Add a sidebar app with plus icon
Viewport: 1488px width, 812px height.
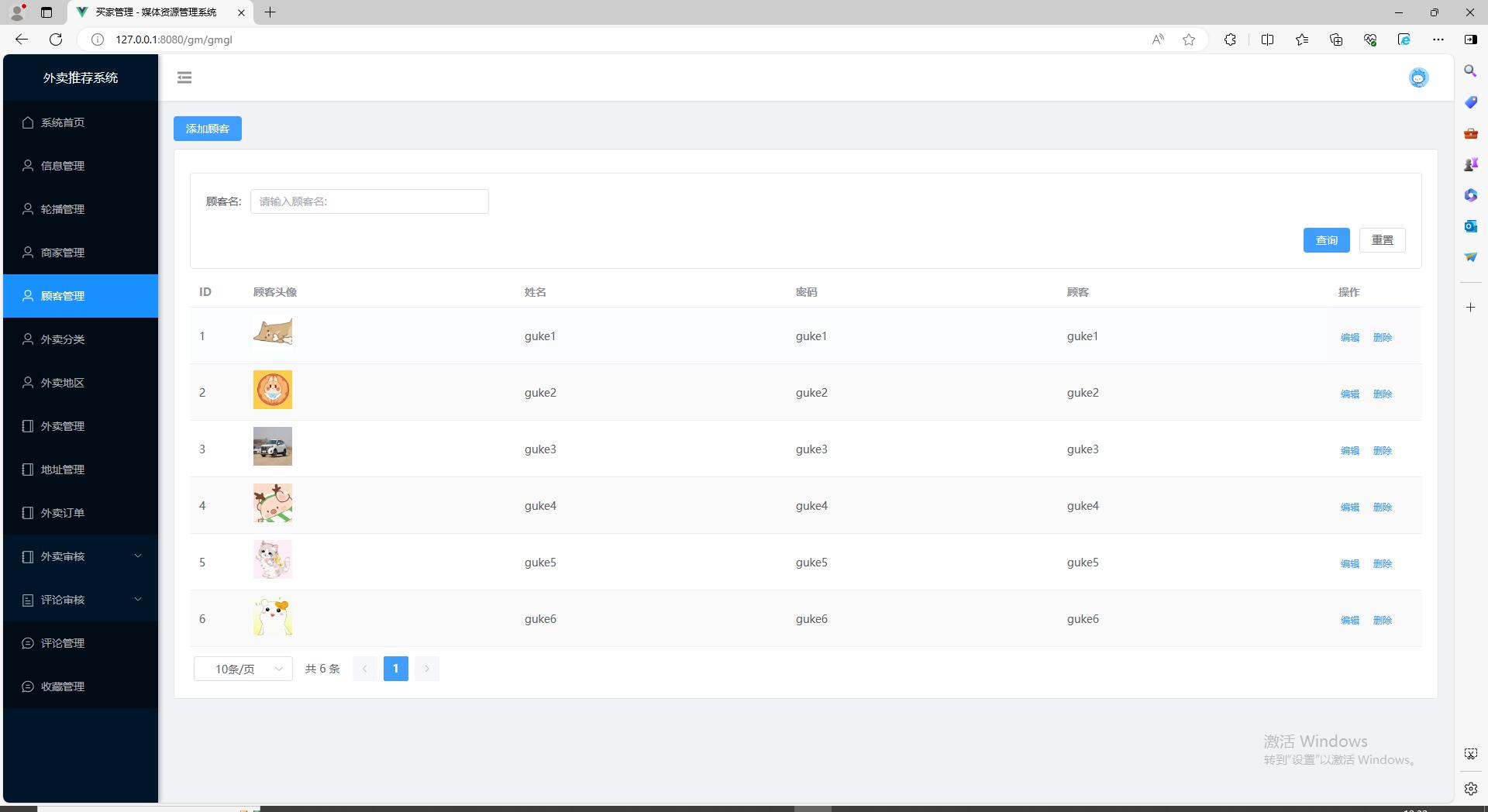point(1471,308)
